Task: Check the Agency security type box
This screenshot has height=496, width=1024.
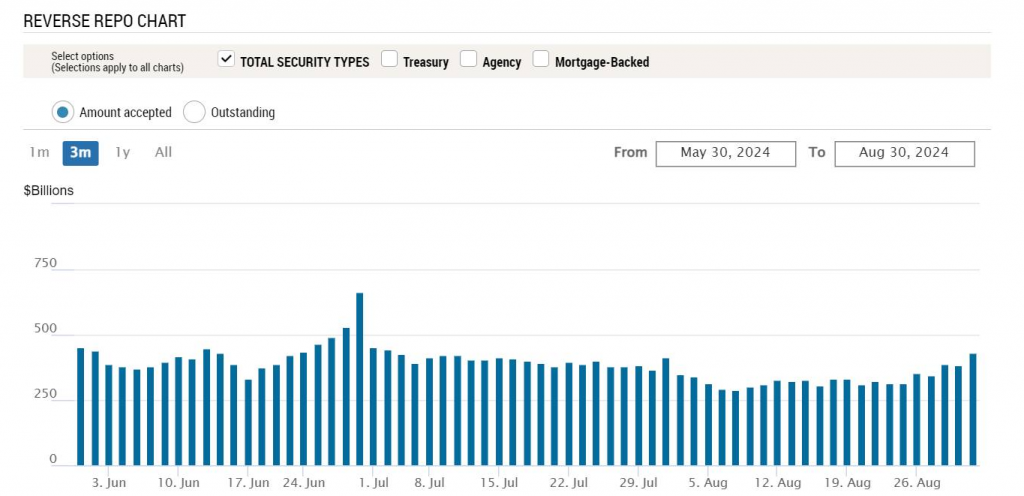Action: (x=468, y=60)
